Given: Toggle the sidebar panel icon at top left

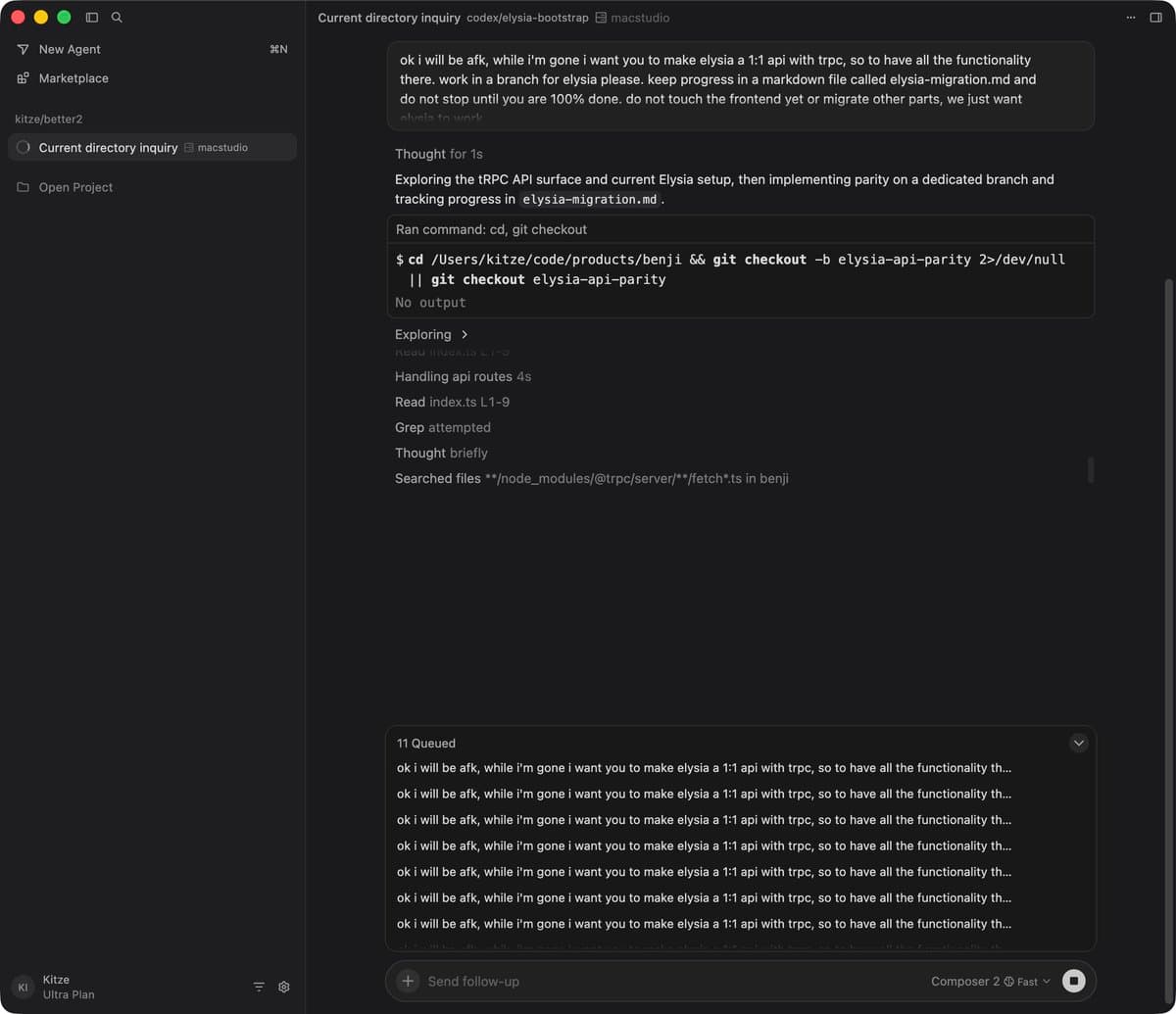Looking at the screenshot, I should [x=91, y=17].
